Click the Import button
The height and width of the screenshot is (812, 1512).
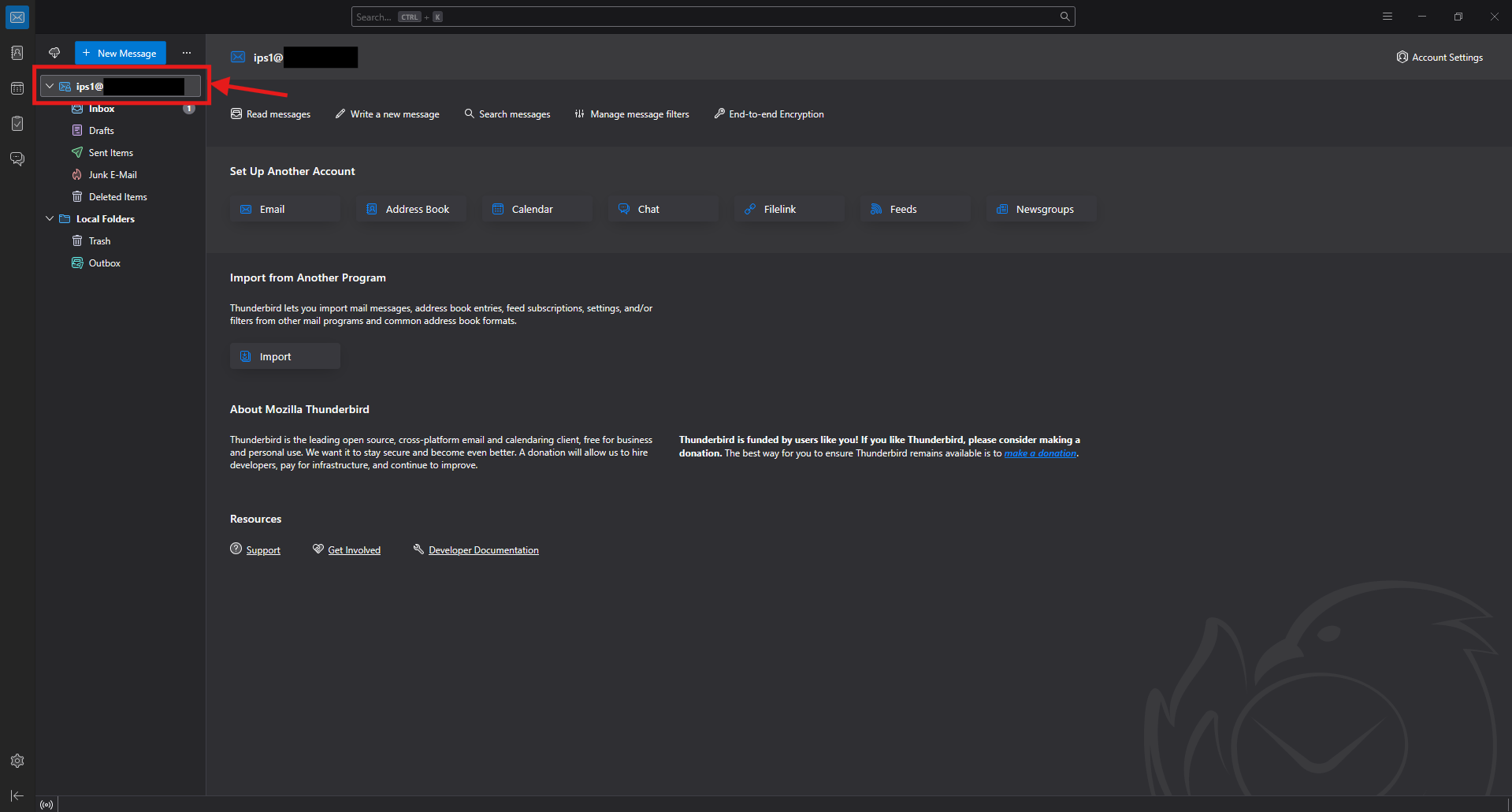(284, 356)
